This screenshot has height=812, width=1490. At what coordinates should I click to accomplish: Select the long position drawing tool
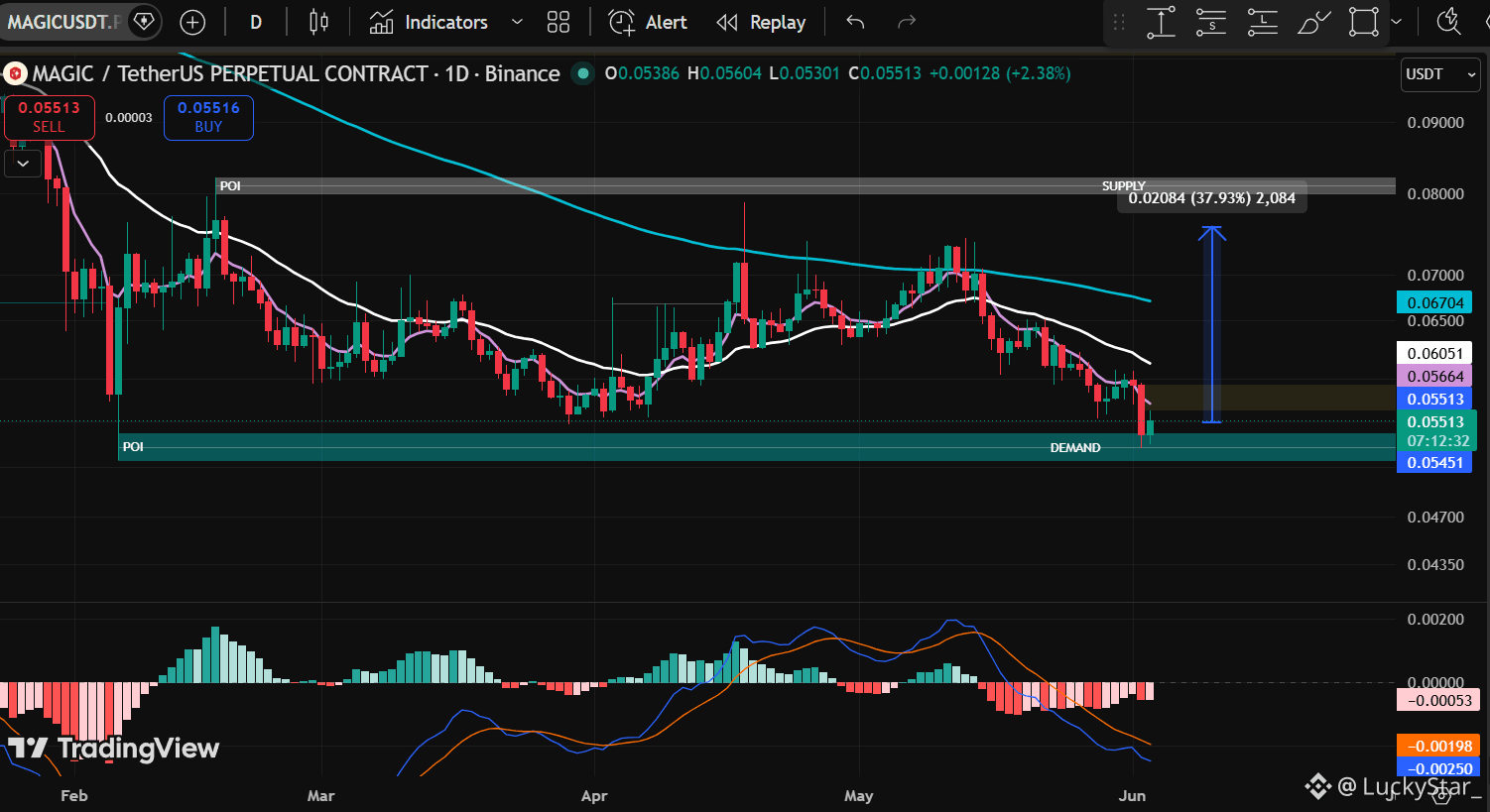tap(1262, 22)
